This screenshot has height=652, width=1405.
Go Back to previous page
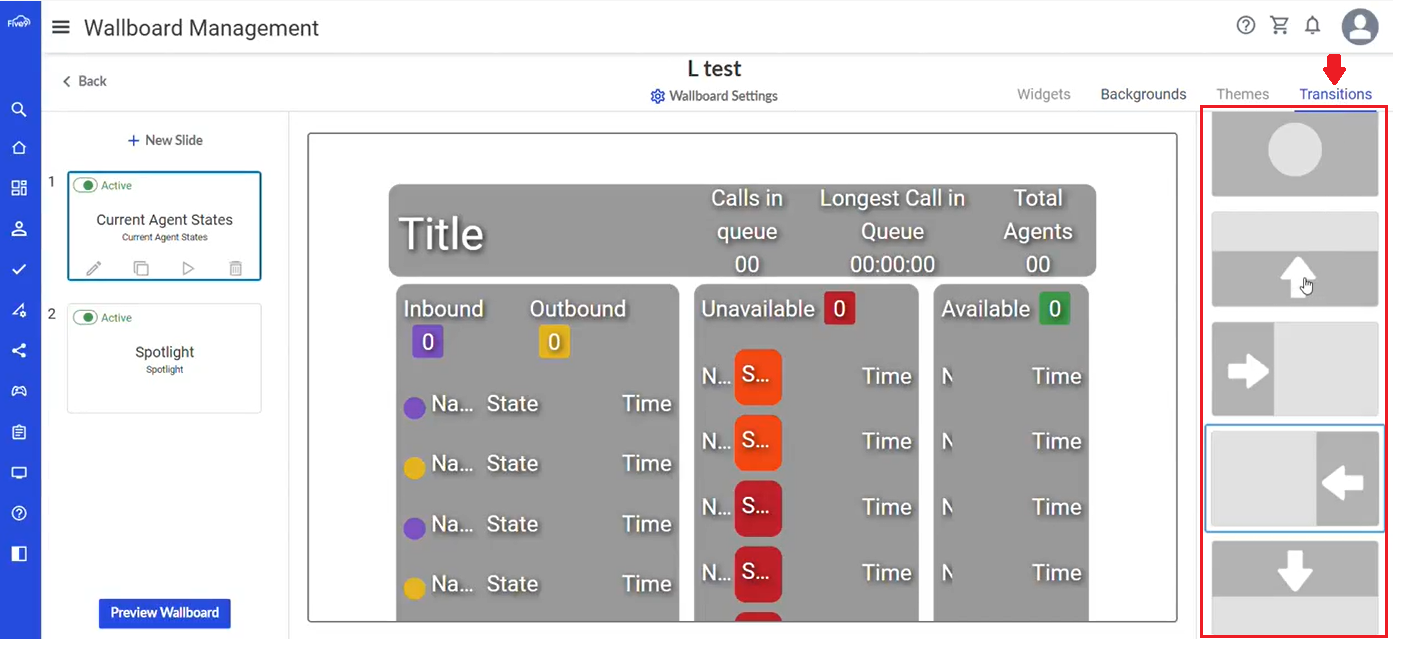point(84,81)
